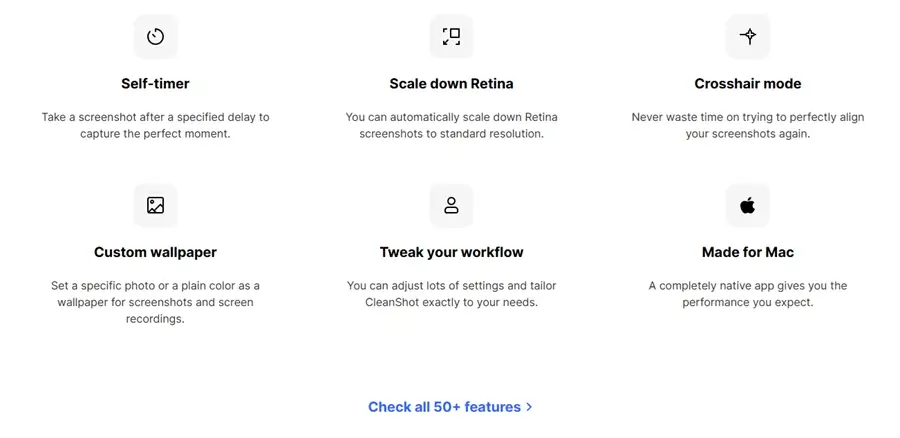Click the Self-timer delay description text
The width and height of the screenshot is (900, 438).
pos(155,125)
